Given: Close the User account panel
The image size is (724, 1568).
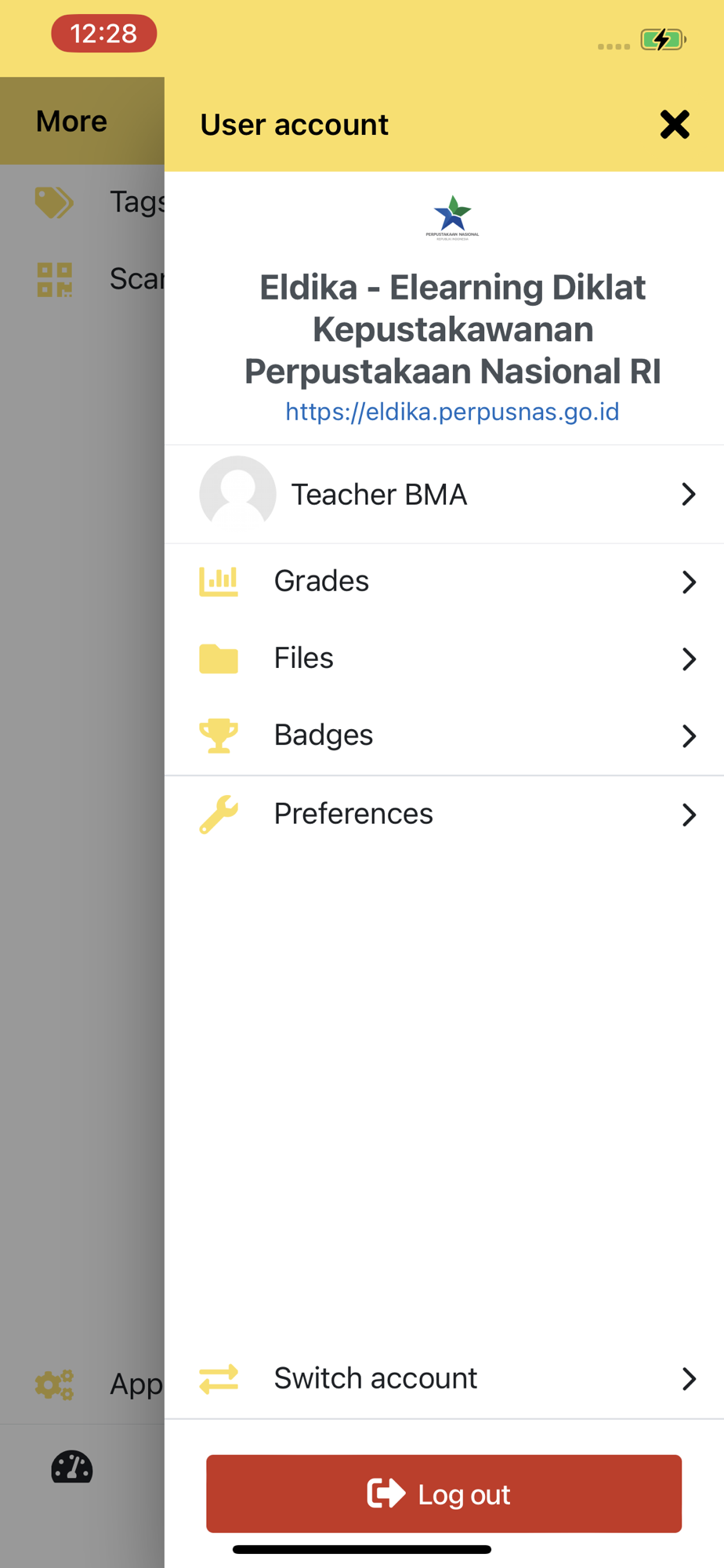Looking at the screenshot, I should [674, 125].
